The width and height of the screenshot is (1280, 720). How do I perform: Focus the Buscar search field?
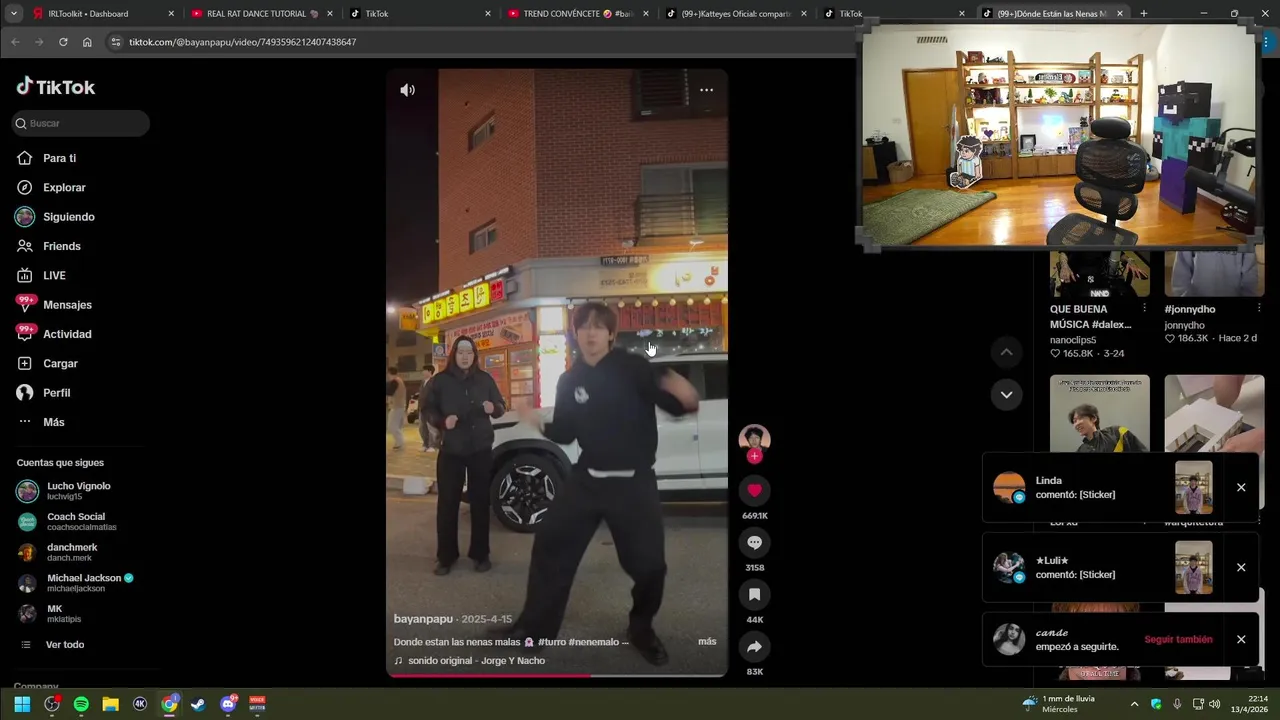coord(81,123)
